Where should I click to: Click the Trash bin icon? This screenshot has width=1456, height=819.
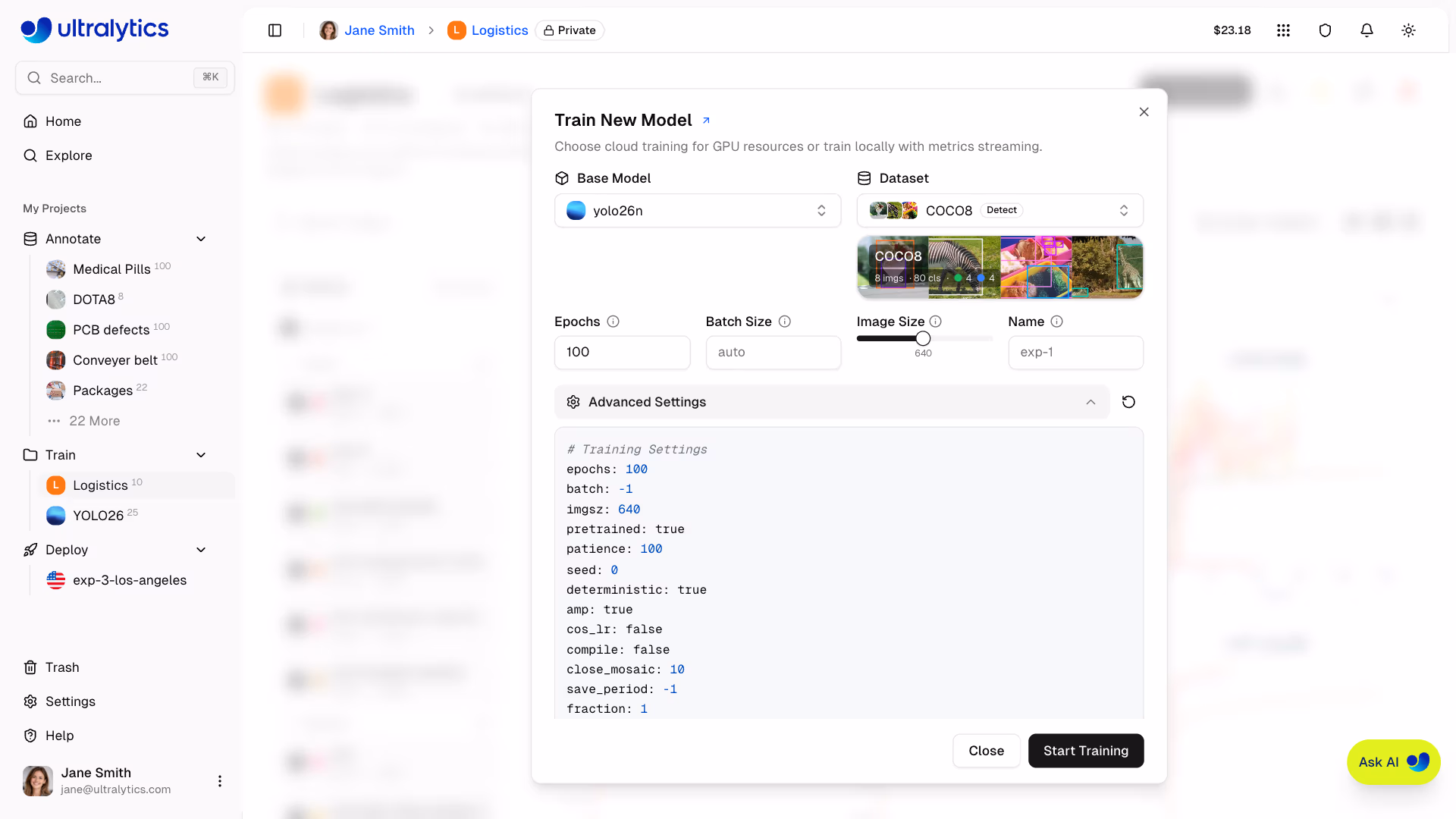click(x=30, y=667)
